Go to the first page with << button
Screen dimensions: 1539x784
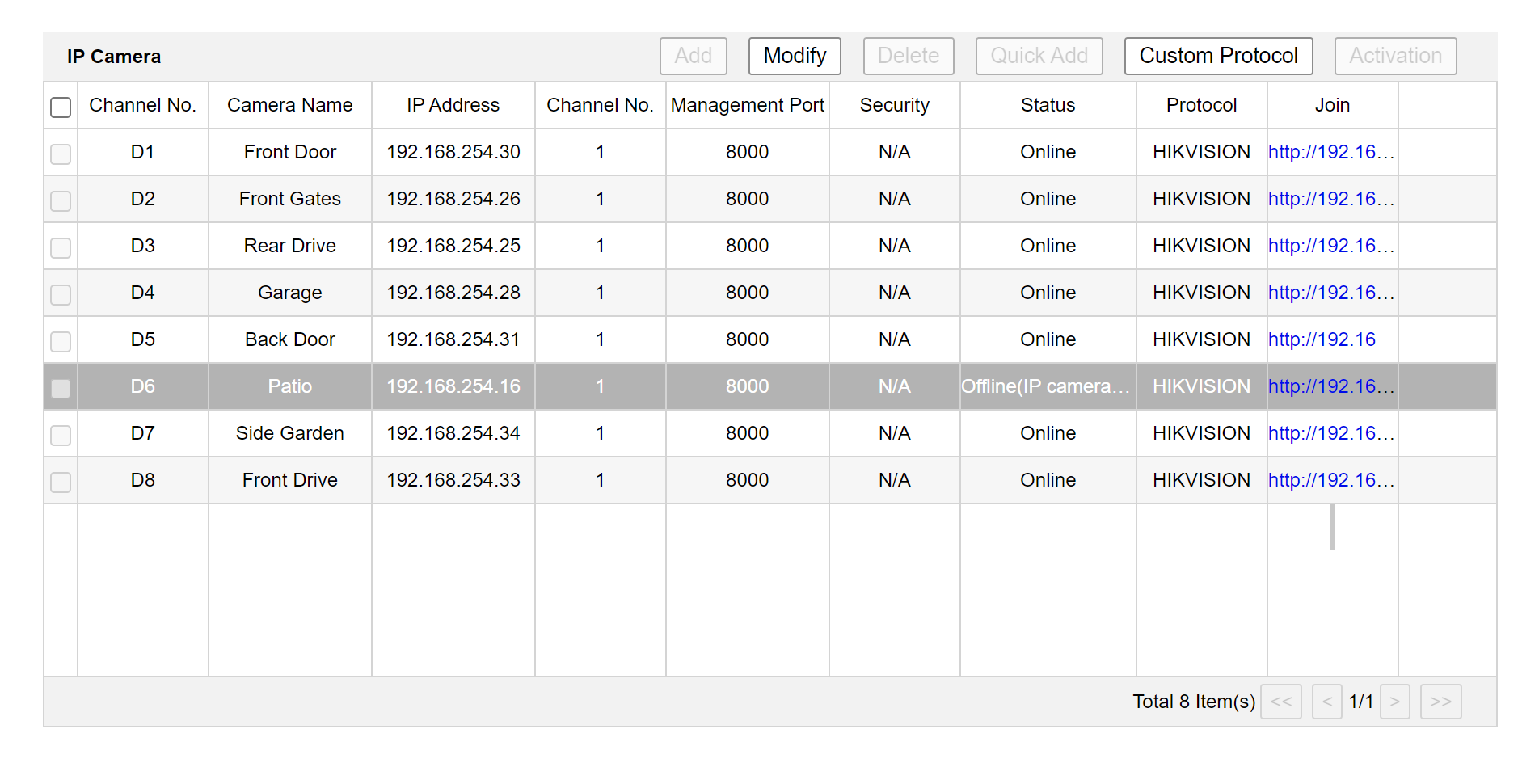(x=1280, y=702)
